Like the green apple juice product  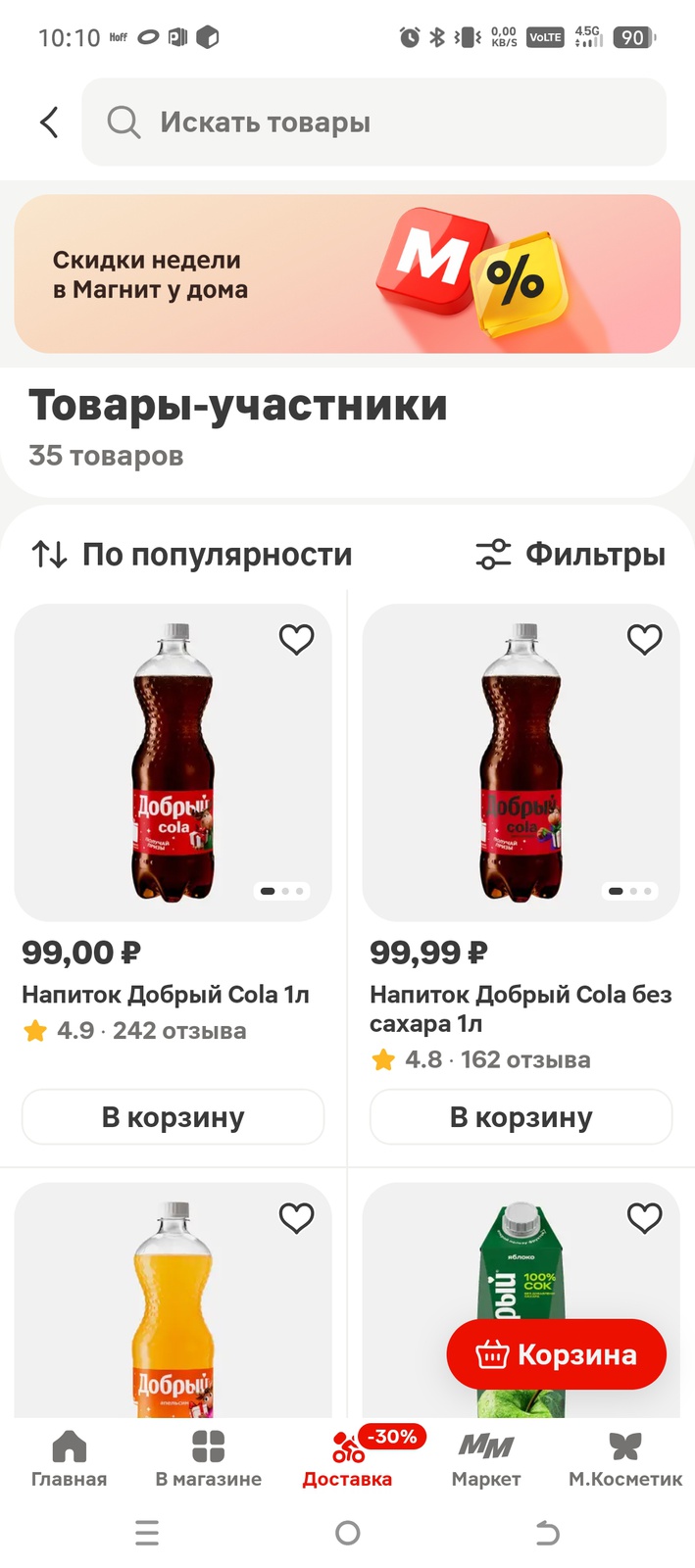(x=644, y=1218)
